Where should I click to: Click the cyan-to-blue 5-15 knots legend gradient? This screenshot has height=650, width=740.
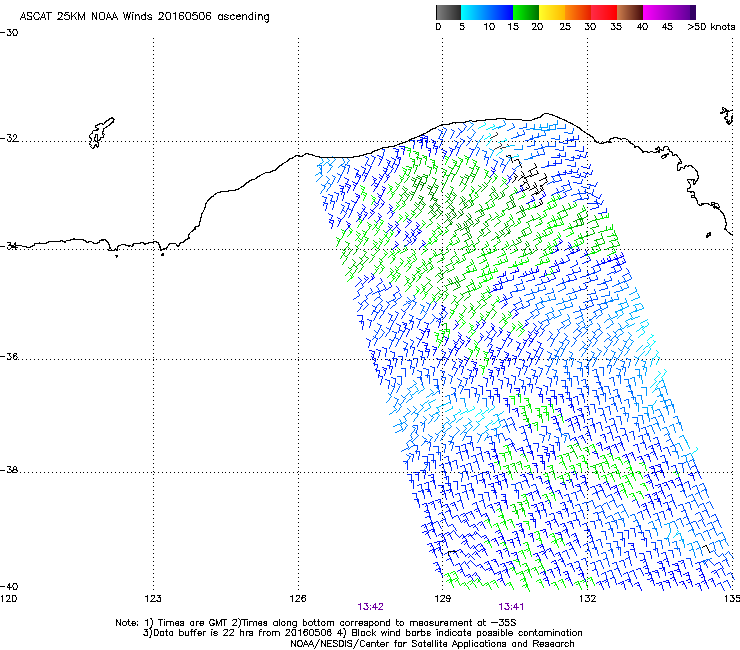point(487,12)
